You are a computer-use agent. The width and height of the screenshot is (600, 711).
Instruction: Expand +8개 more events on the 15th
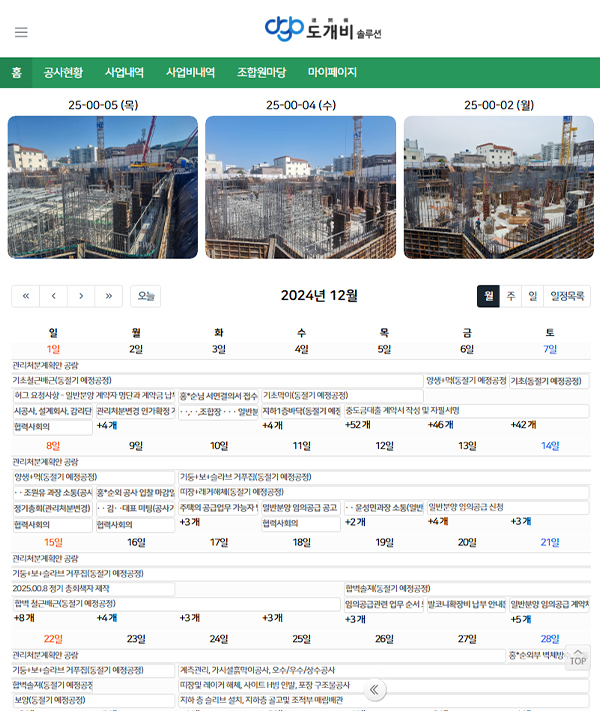[24, 618]
